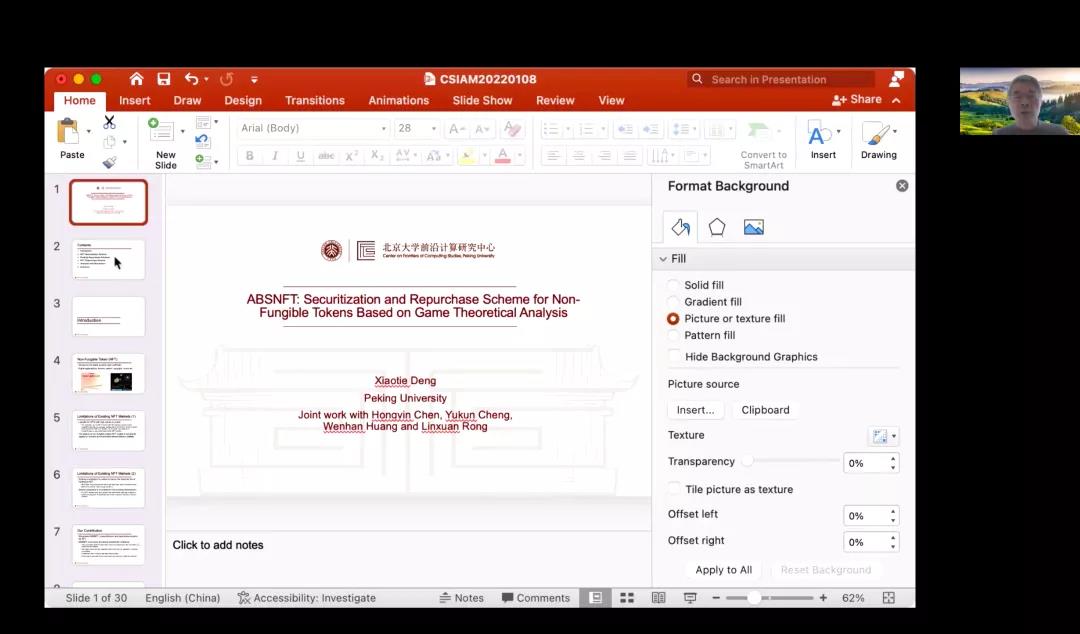
Task: Select slide 4 thumbnail
Action: pos(109,374)
